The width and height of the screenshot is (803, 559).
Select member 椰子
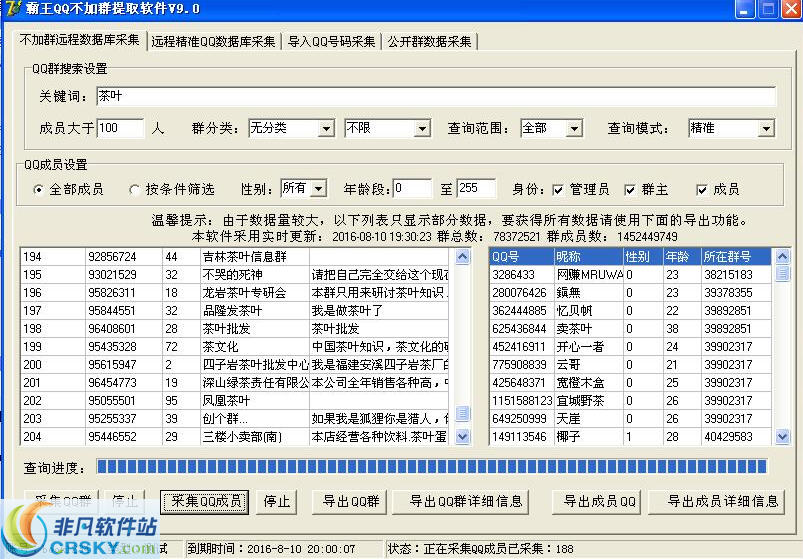click(630, 437)
